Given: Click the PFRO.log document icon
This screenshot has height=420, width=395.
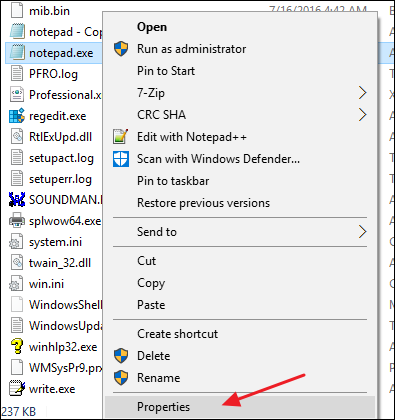Looking at the screenshot, I should pos(17,73).
